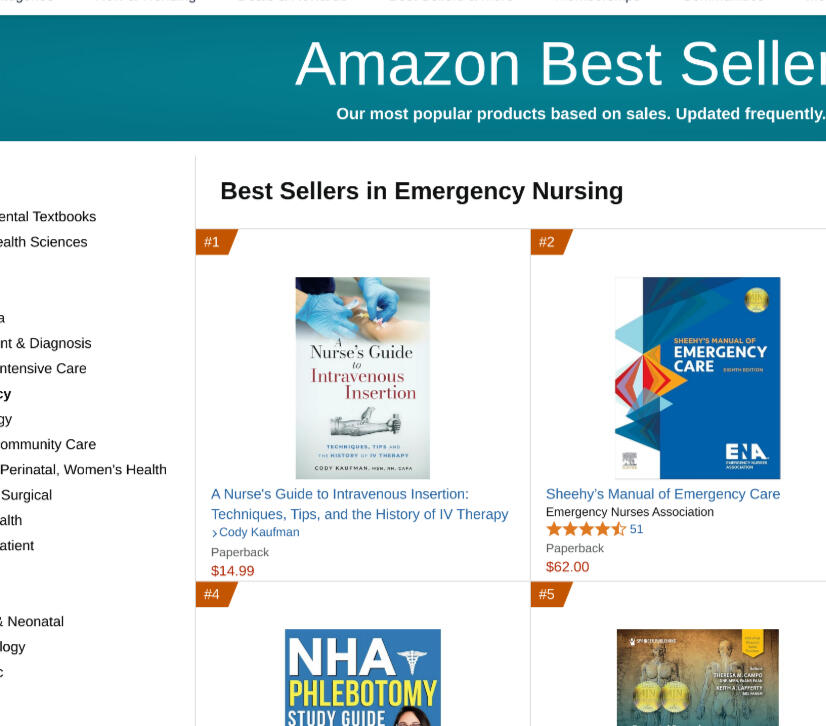Select Perinatal, Women's Health category in sidebar

point(83,470)
